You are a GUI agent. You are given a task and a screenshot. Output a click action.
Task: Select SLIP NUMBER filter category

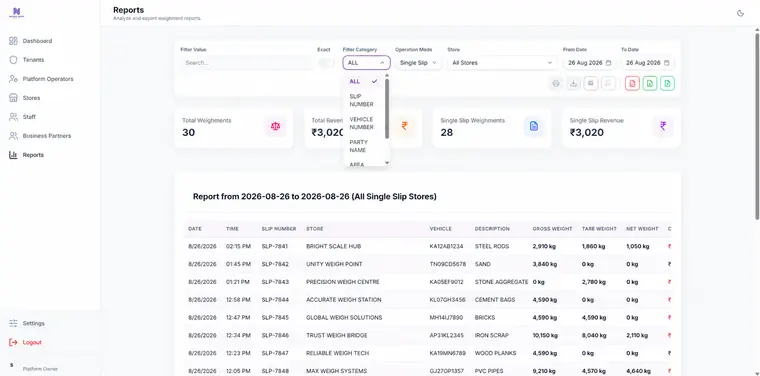pos(364,100)
